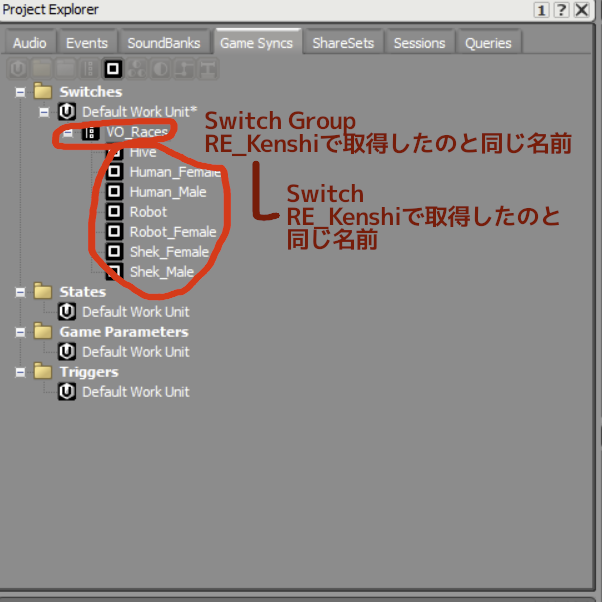Select the States folder label
Screen dimensions: 602x602
click(x=83, y=292)
